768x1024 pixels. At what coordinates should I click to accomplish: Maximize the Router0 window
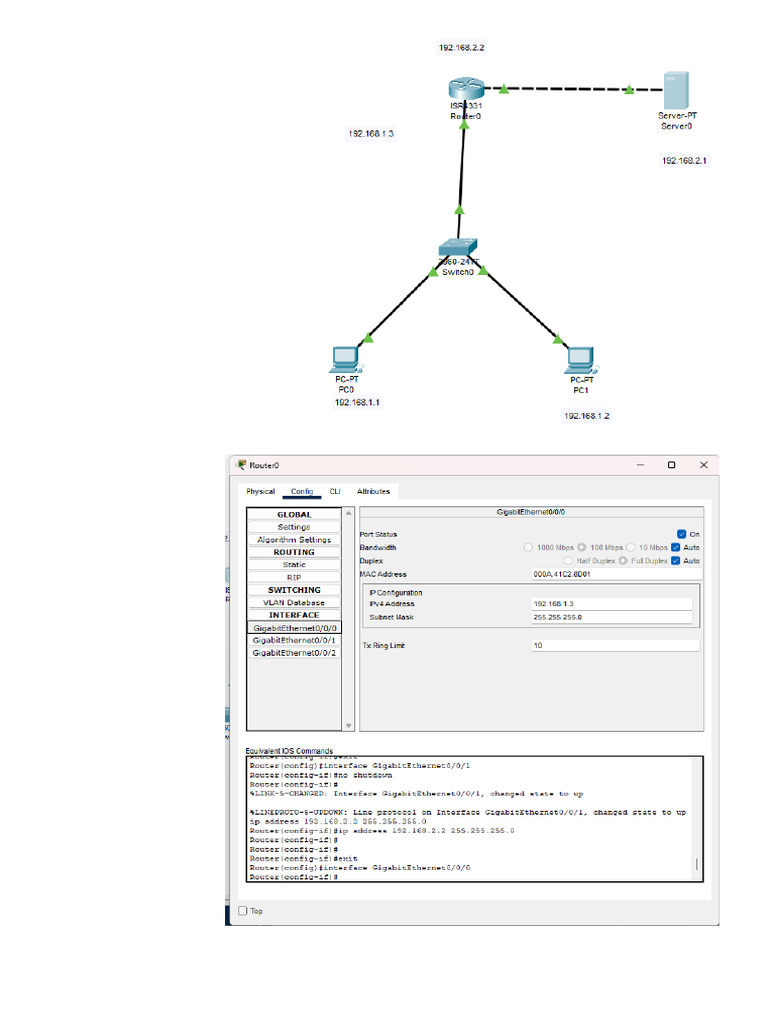671,465
